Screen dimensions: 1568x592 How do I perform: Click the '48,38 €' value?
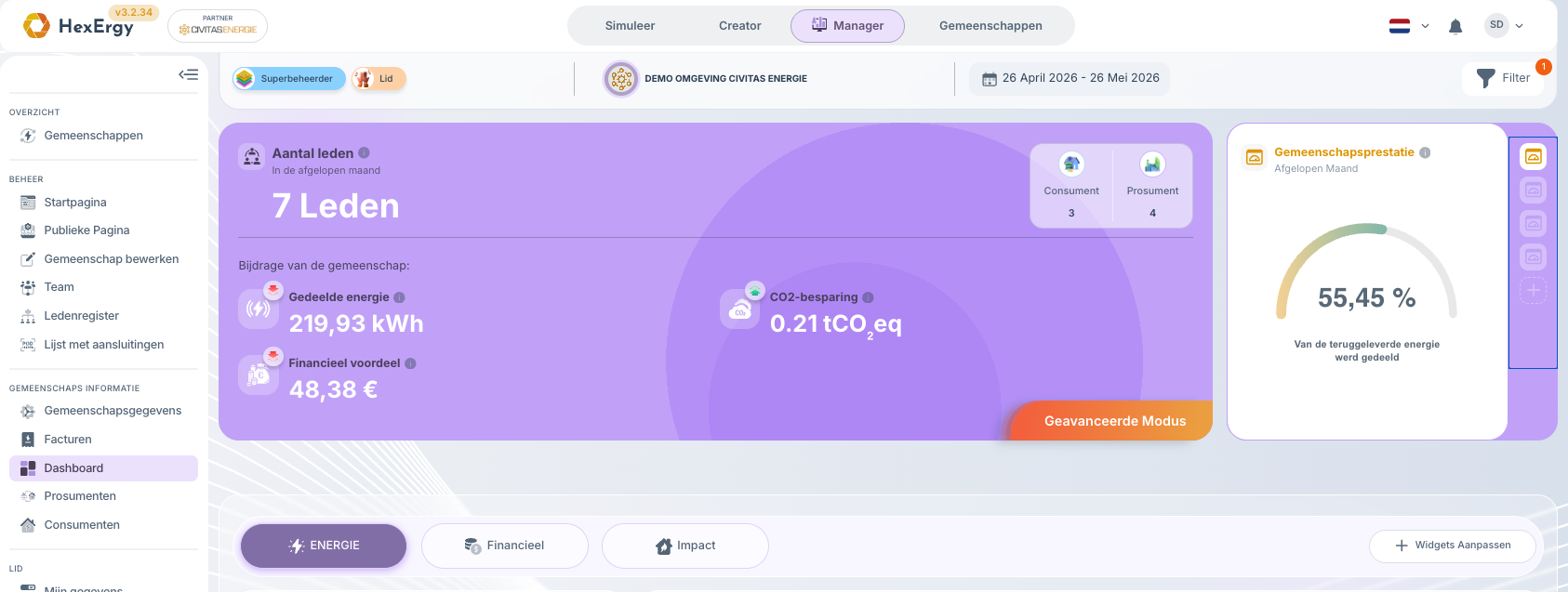tap(333, 389)
